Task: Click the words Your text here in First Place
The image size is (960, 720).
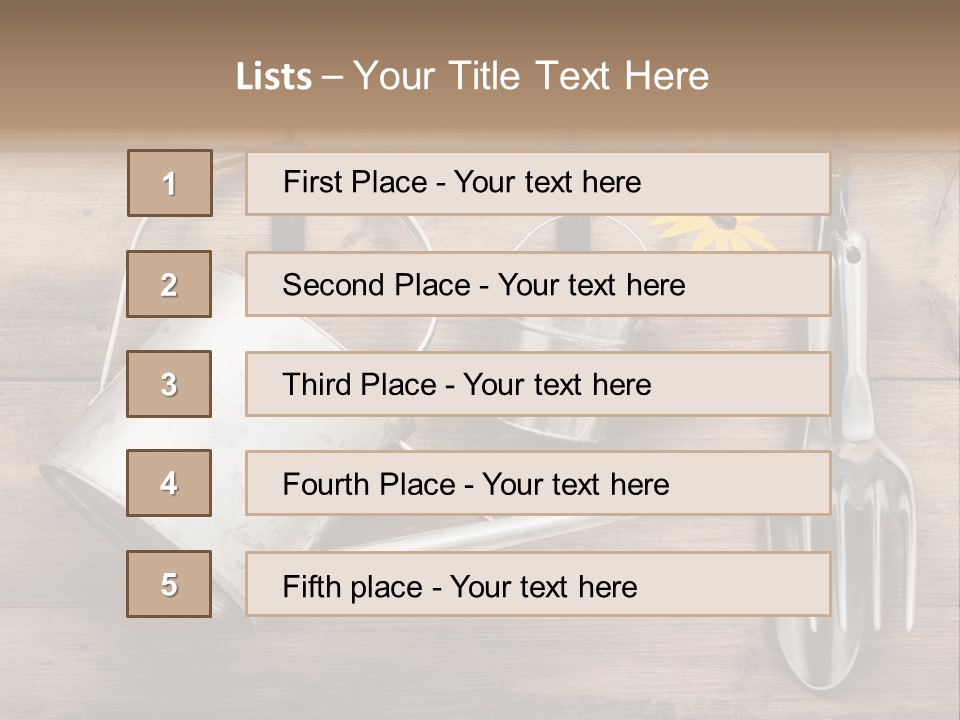Action: coord(547,182)
